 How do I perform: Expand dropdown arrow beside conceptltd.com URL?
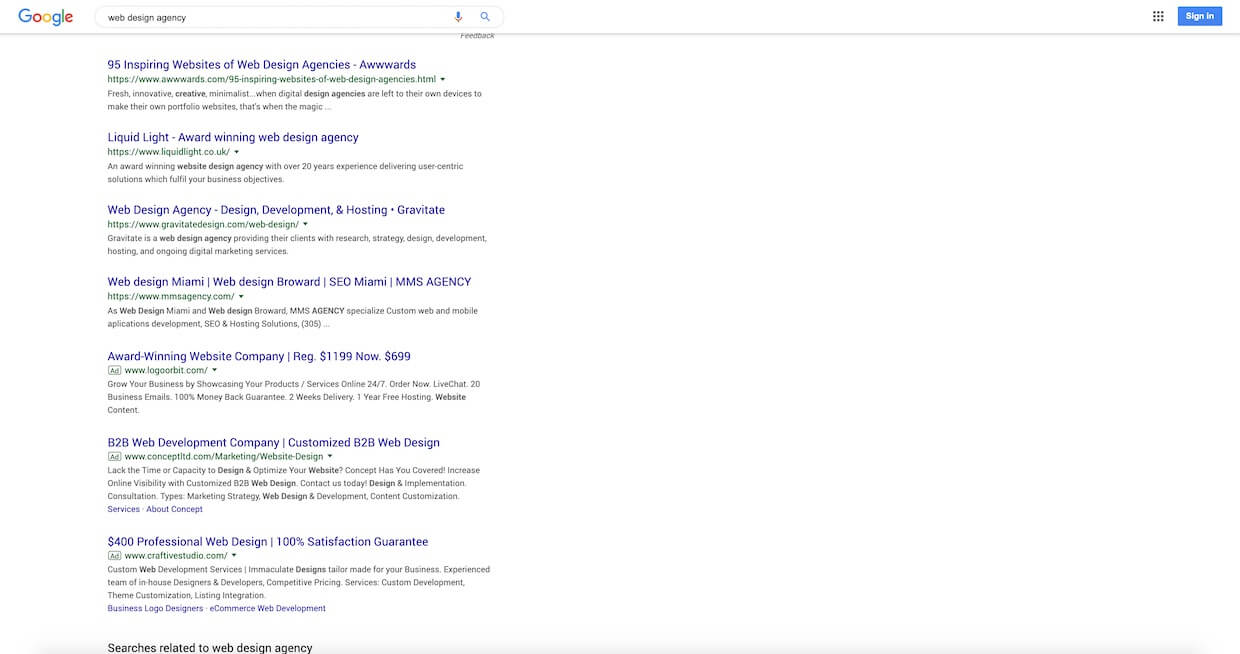pyautogui.click(x=331, y=456)
